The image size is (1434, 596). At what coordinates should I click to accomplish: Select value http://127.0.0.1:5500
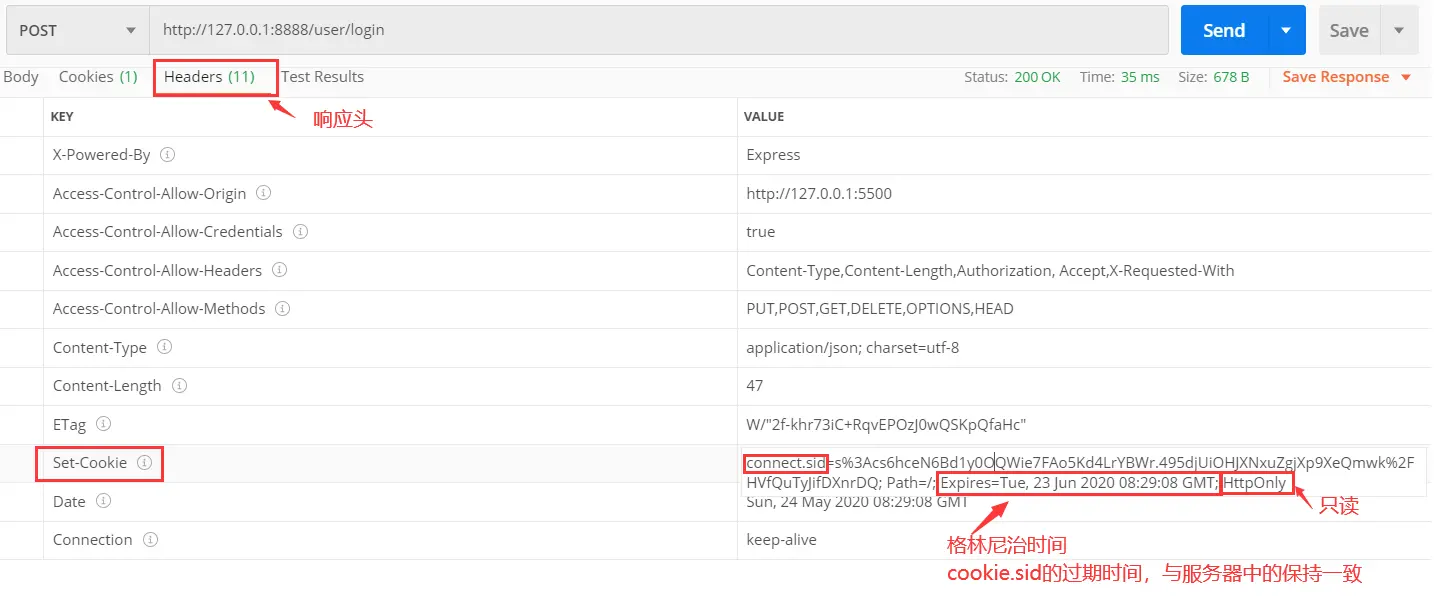(819, 194)
